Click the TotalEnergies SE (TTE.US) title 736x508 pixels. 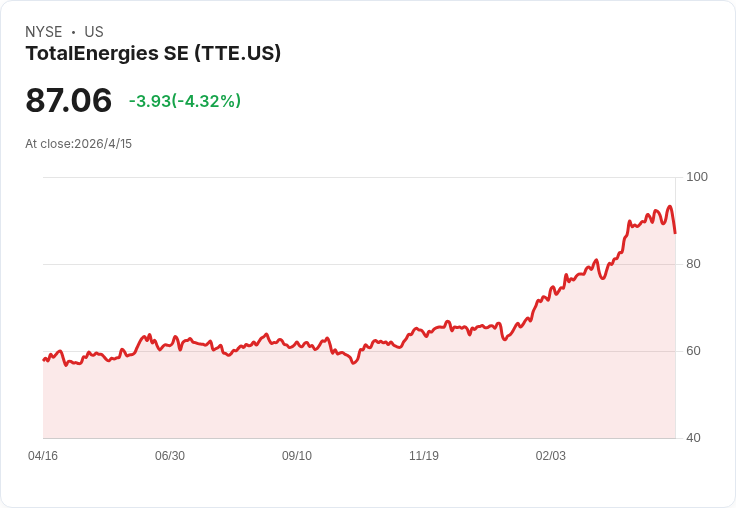click(x=153, y=54)
